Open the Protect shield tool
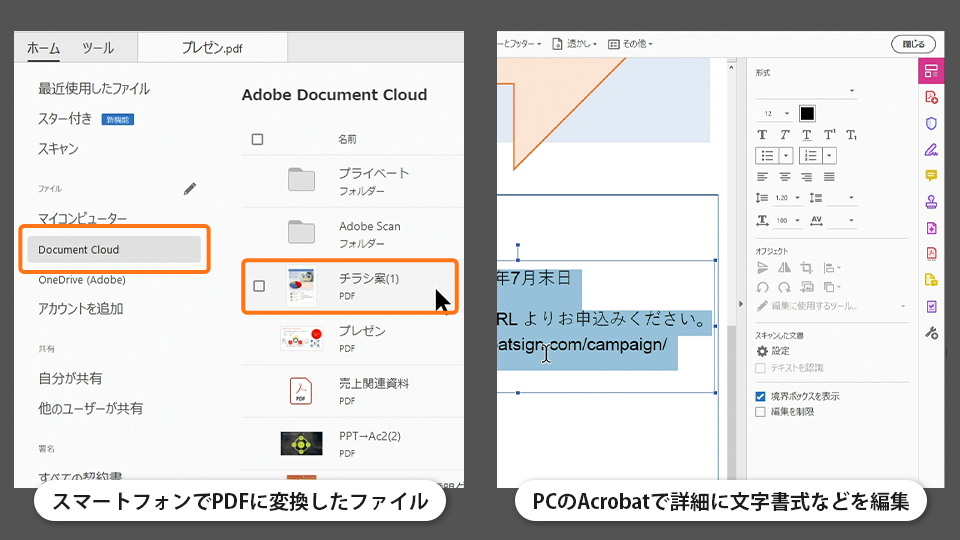The width and height of the screenshot is (960, 540). pyautogui.click(x=931, y=124)
